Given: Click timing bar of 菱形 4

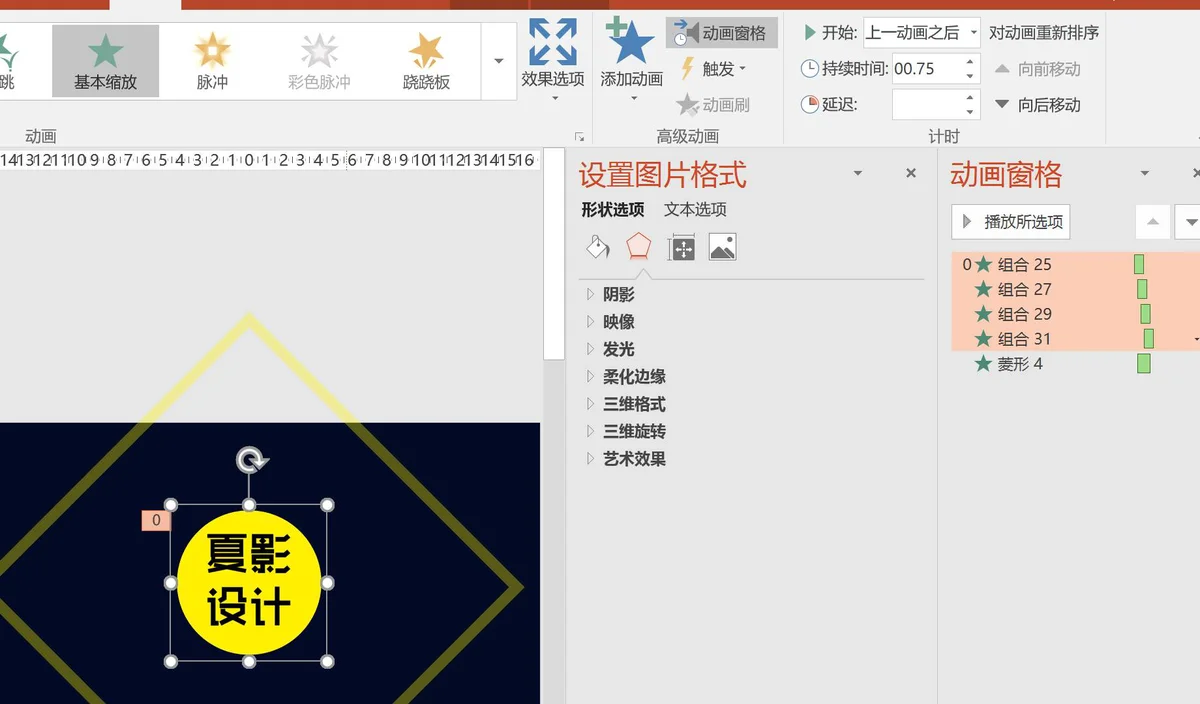Looking at the screenshot, I should point(1144,364).
